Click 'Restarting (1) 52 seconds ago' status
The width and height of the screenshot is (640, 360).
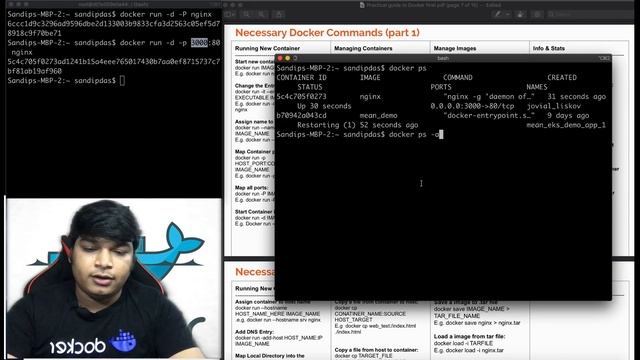[358, 125]
